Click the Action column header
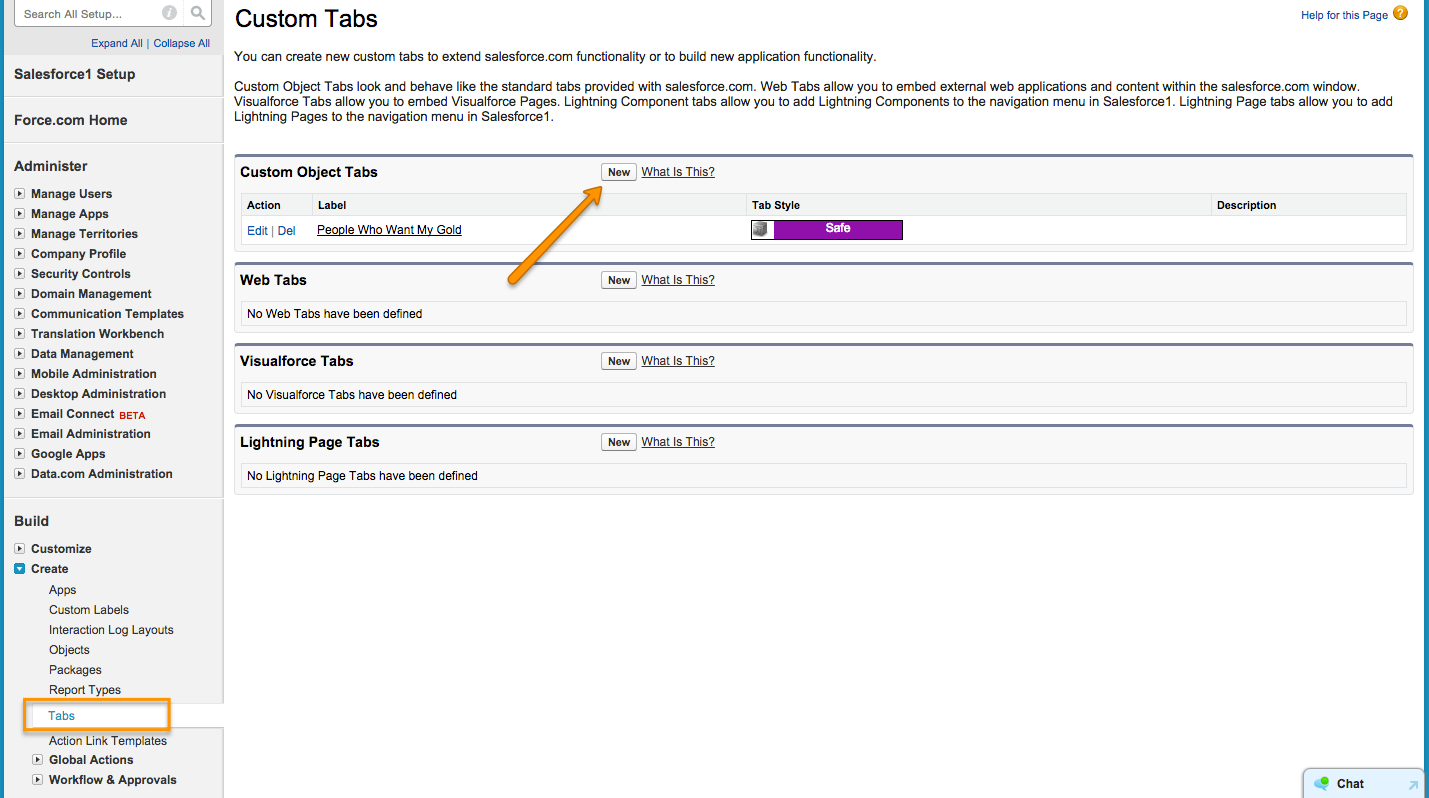This screenshot has height=798, width=1429. (x=264, y=205)
